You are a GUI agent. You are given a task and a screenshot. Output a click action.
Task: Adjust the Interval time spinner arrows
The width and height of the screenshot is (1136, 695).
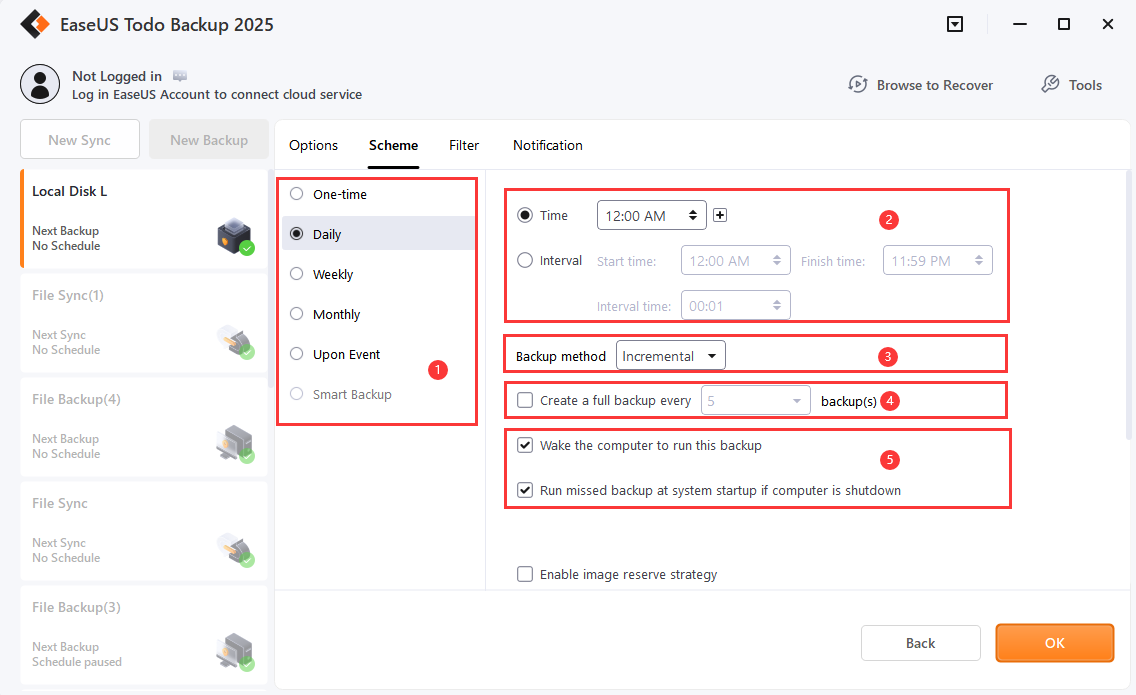[x=777, y=306]
